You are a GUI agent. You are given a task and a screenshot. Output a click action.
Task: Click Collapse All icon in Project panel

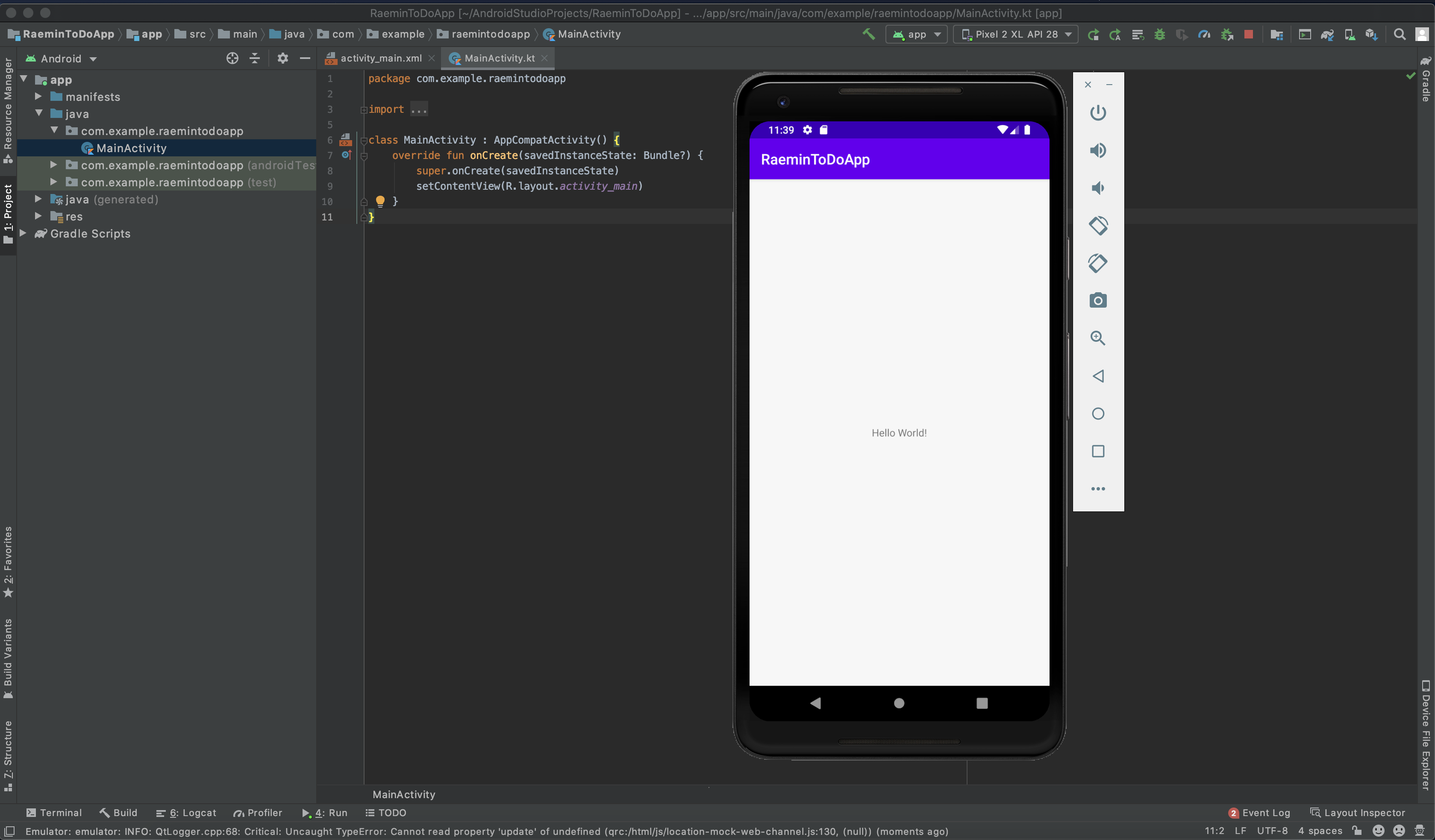[255, 58]
